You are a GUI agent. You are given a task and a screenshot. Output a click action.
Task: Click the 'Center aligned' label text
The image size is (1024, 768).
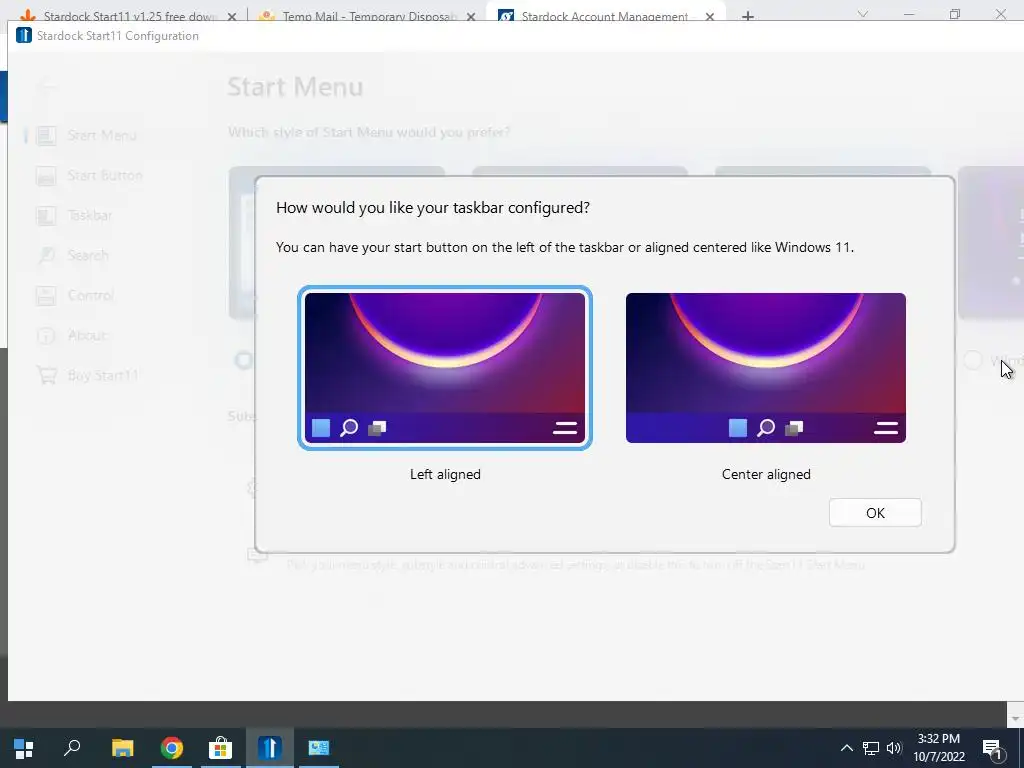pos(765,474)
